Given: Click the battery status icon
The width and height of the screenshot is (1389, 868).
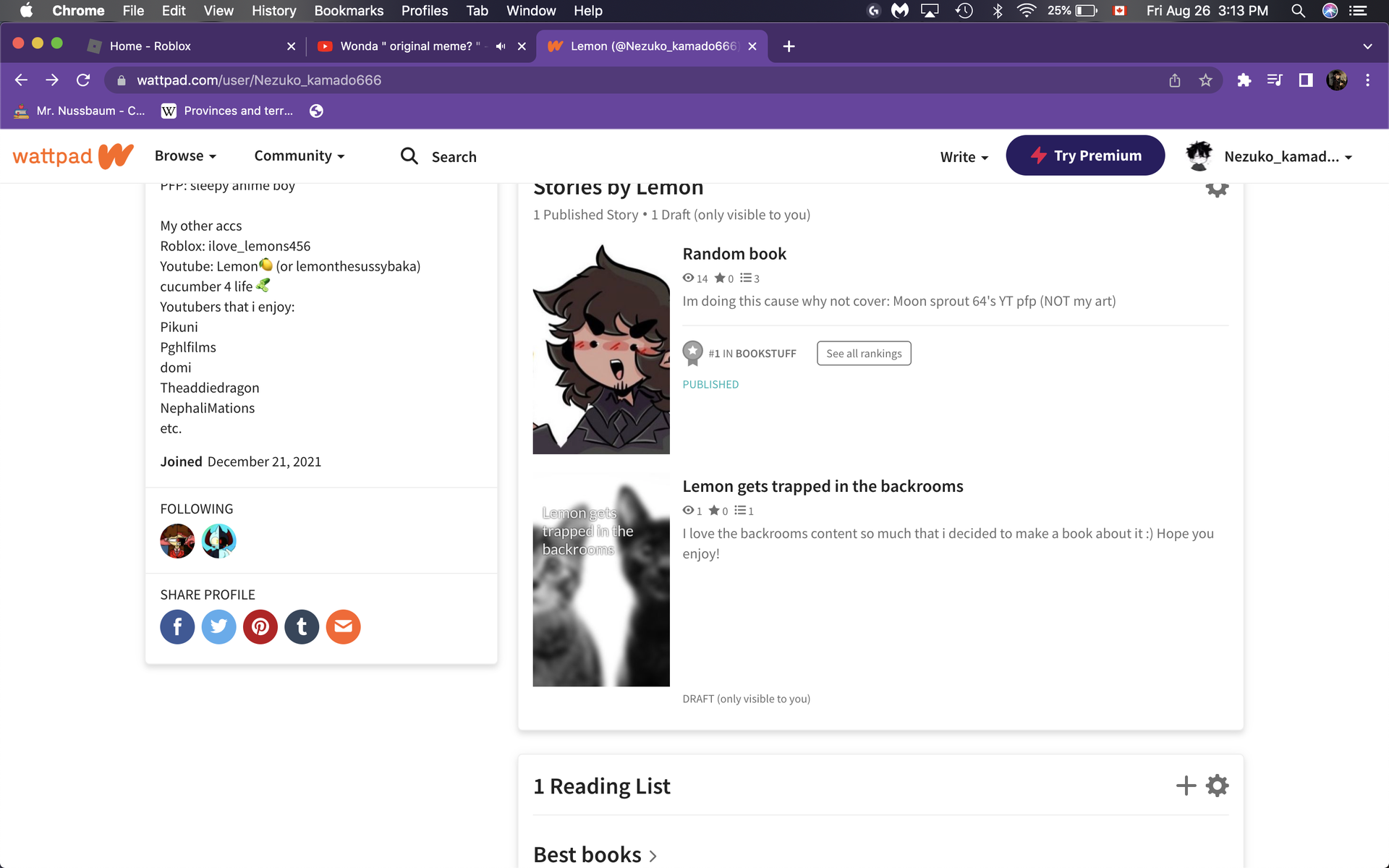Looking at the screenshot, I should click(1087, 11).
